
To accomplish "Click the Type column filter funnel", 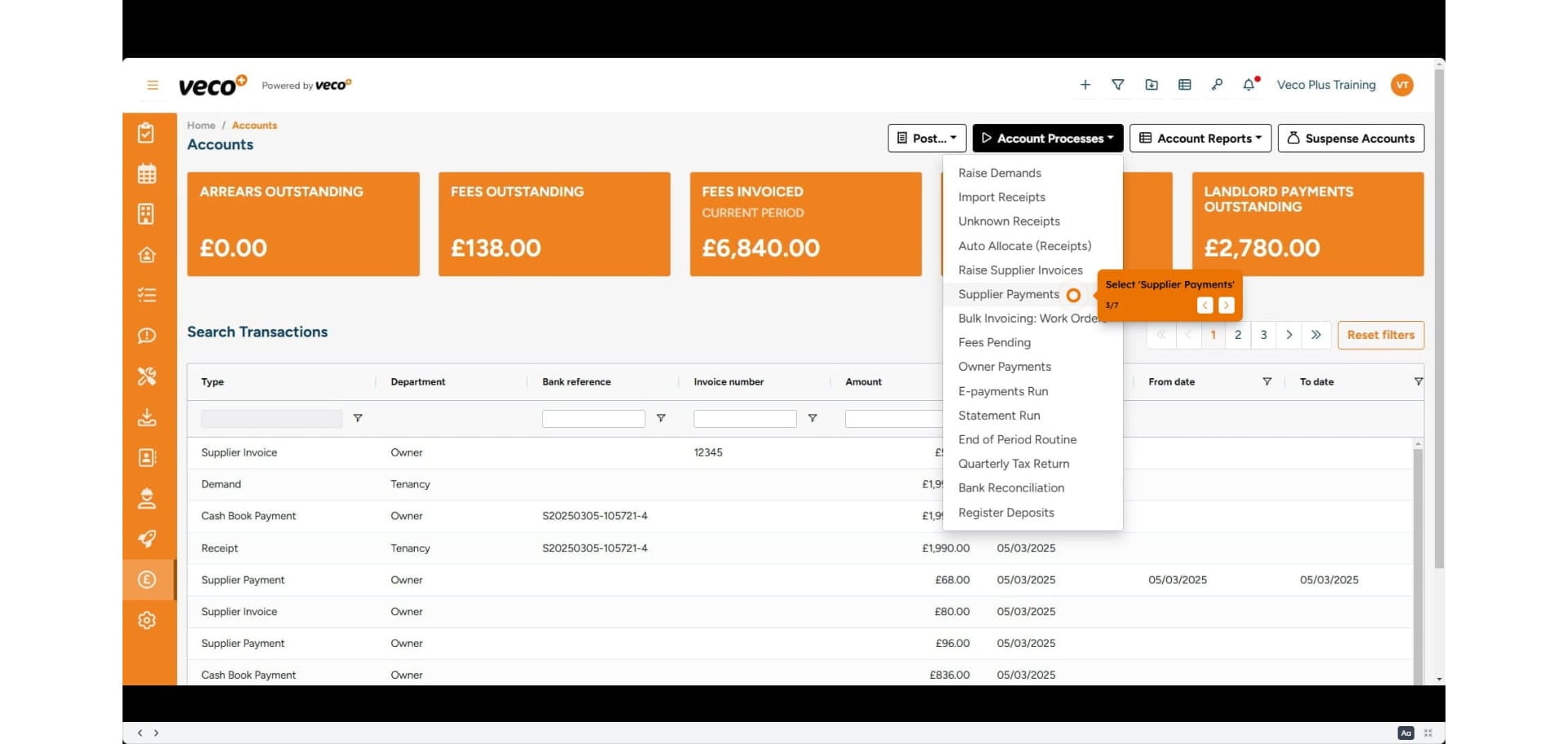I will point(358,418).
